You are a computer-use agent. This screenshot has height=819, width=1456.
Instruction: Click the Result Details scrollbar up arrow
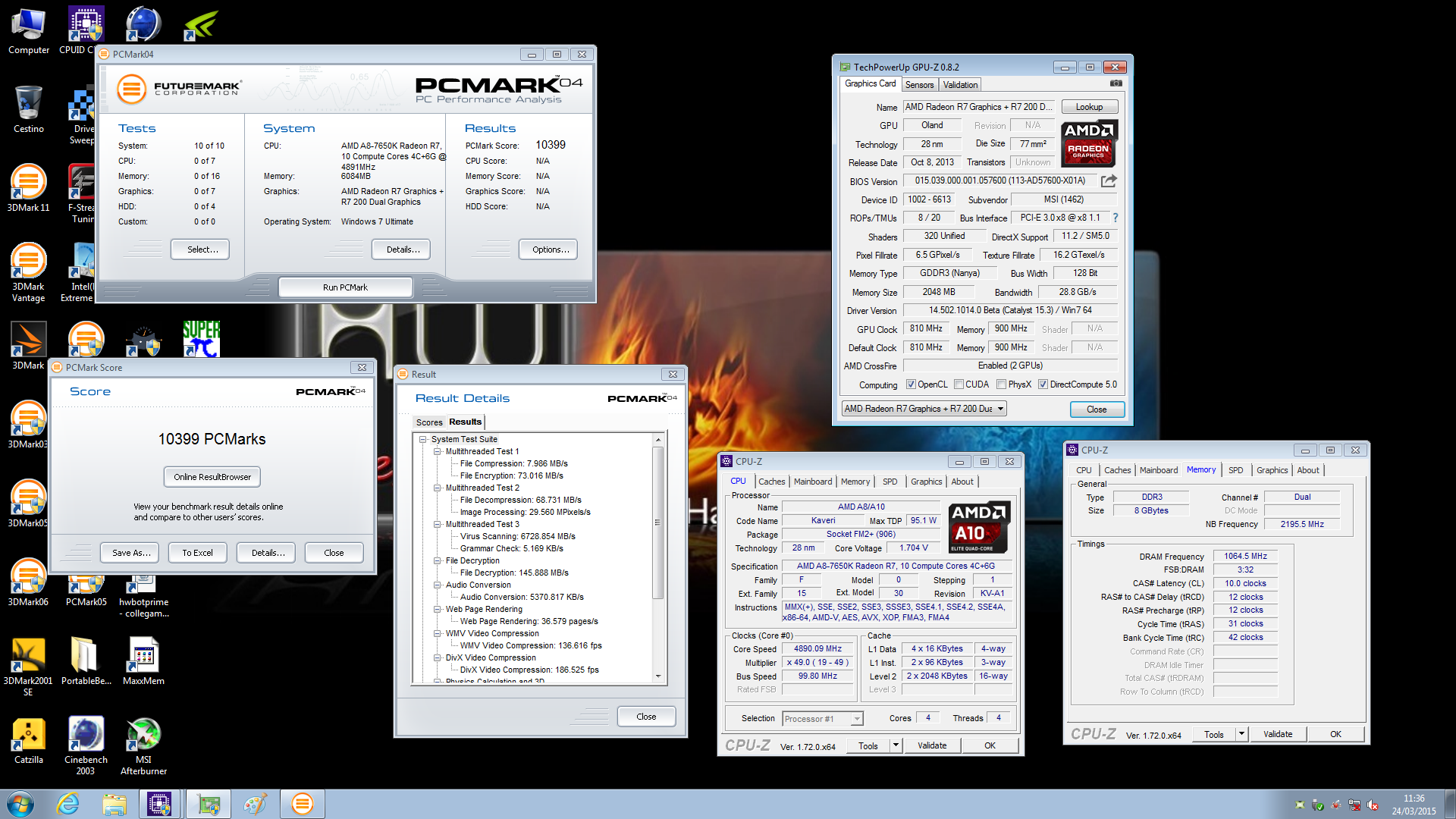point(657,440)
